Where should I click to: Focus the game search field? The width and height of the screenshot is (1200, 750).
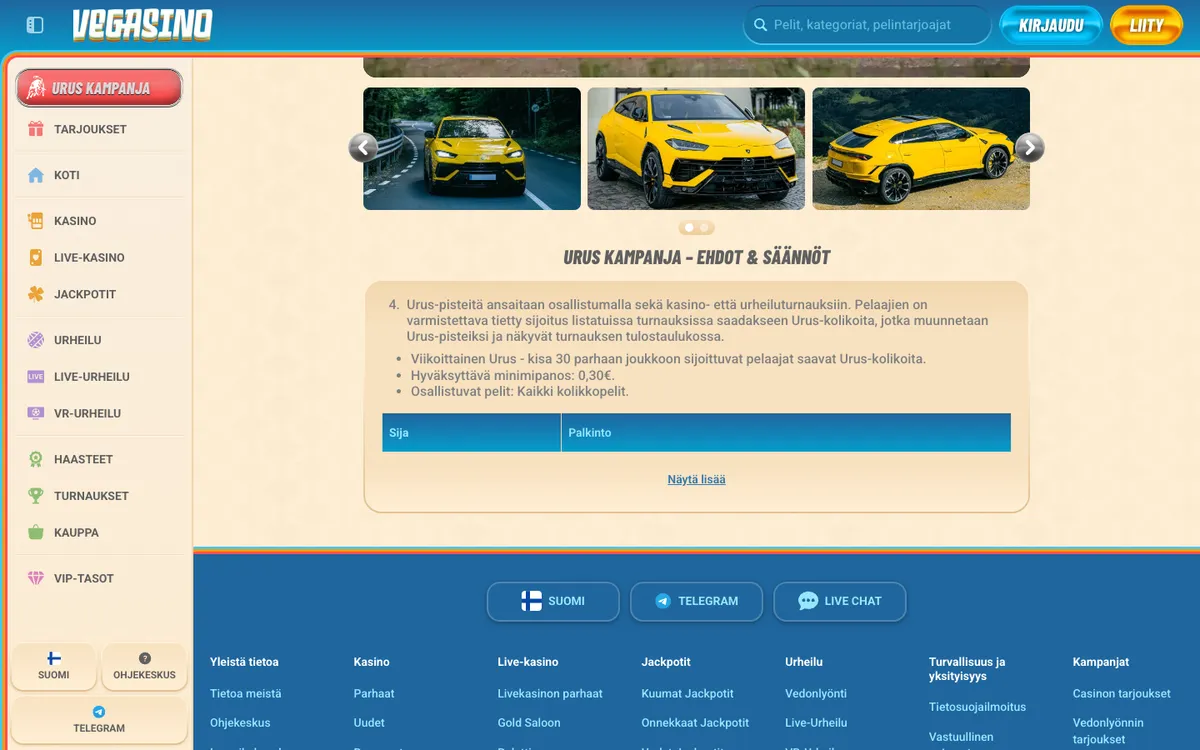pyautogui.click(x=867, y=25)
